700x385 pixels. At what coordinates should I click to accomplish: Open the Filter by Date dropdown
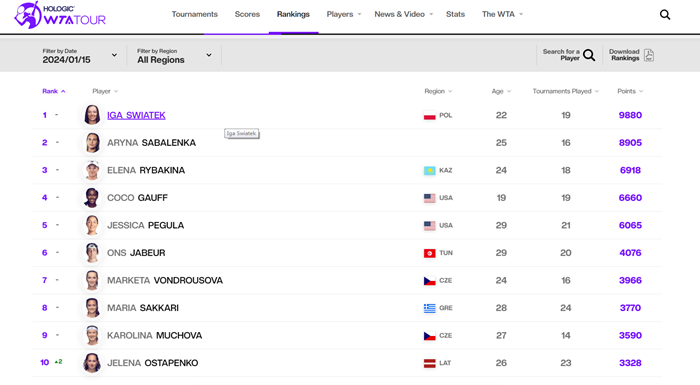pos(80,56)
